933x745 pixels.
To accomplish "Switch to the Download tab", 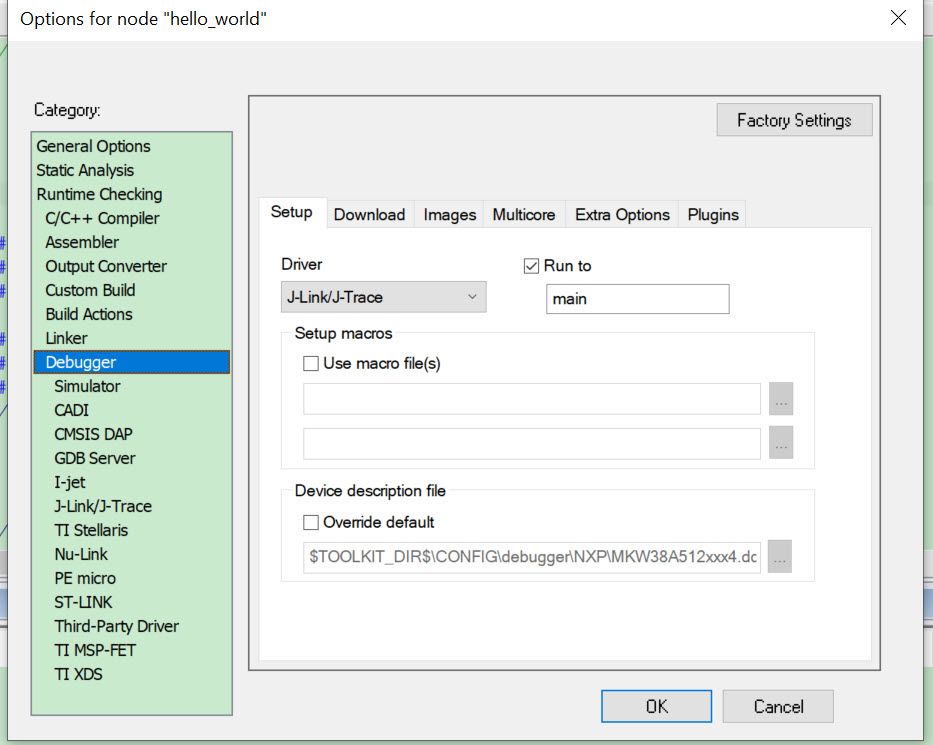I will (x=370, y=215).
